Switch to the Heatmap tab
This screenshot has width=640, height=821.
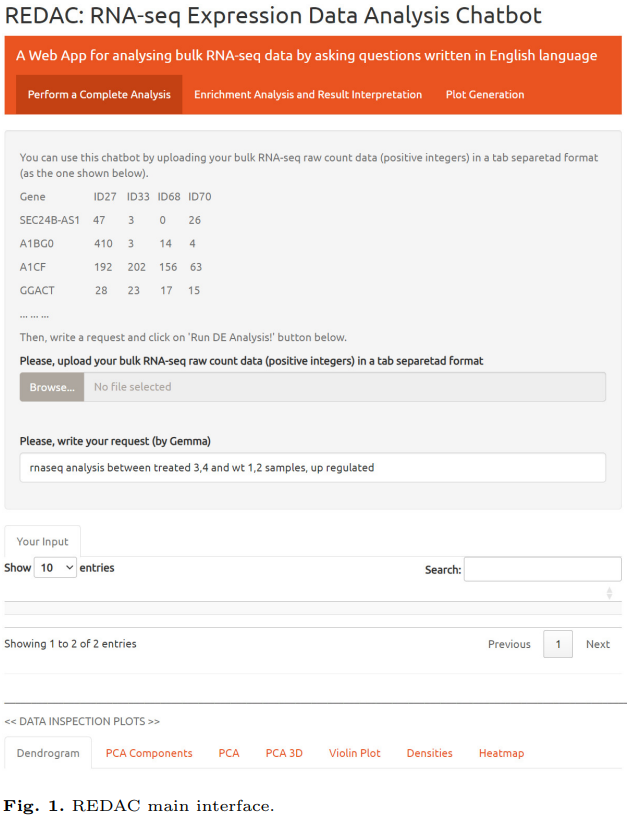(501, 753)
